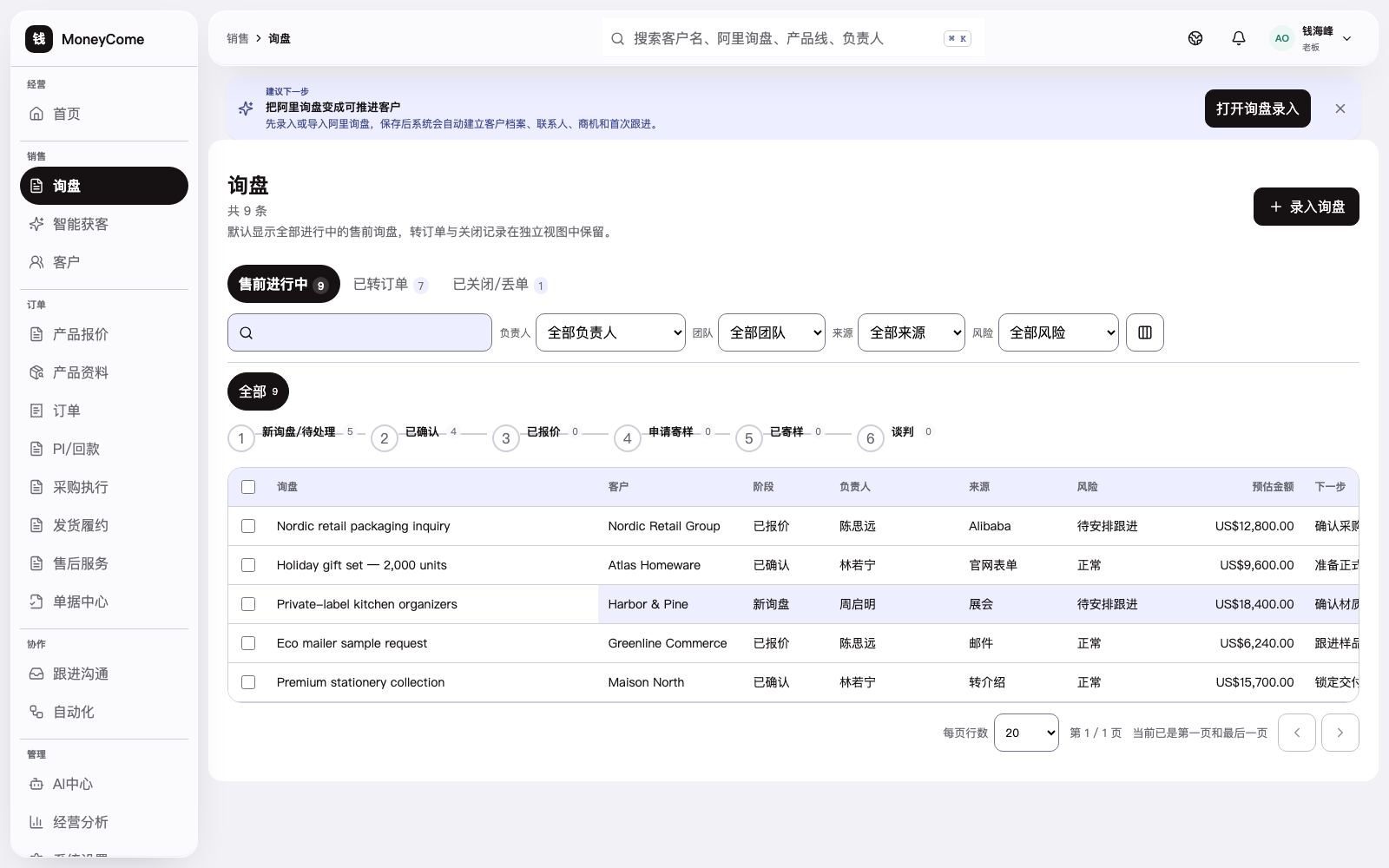Click 官网表单 source cell
The width and height of the screenshot is (1389, 868).
tap(993, 565)
